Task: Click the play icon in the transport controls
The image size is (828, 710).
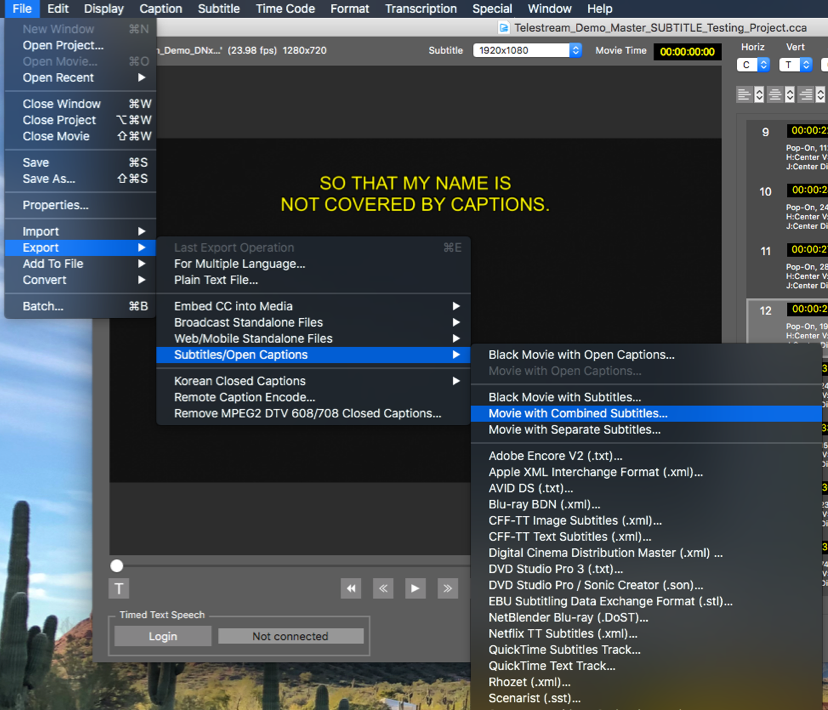Action: point(415,588)
